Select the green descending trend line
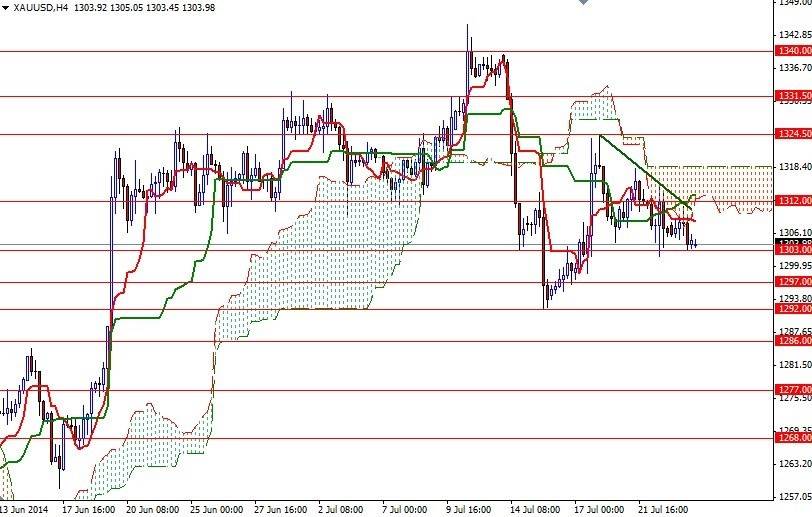The width and height of the screenshot is (812, 517). [x=645, y=172]
